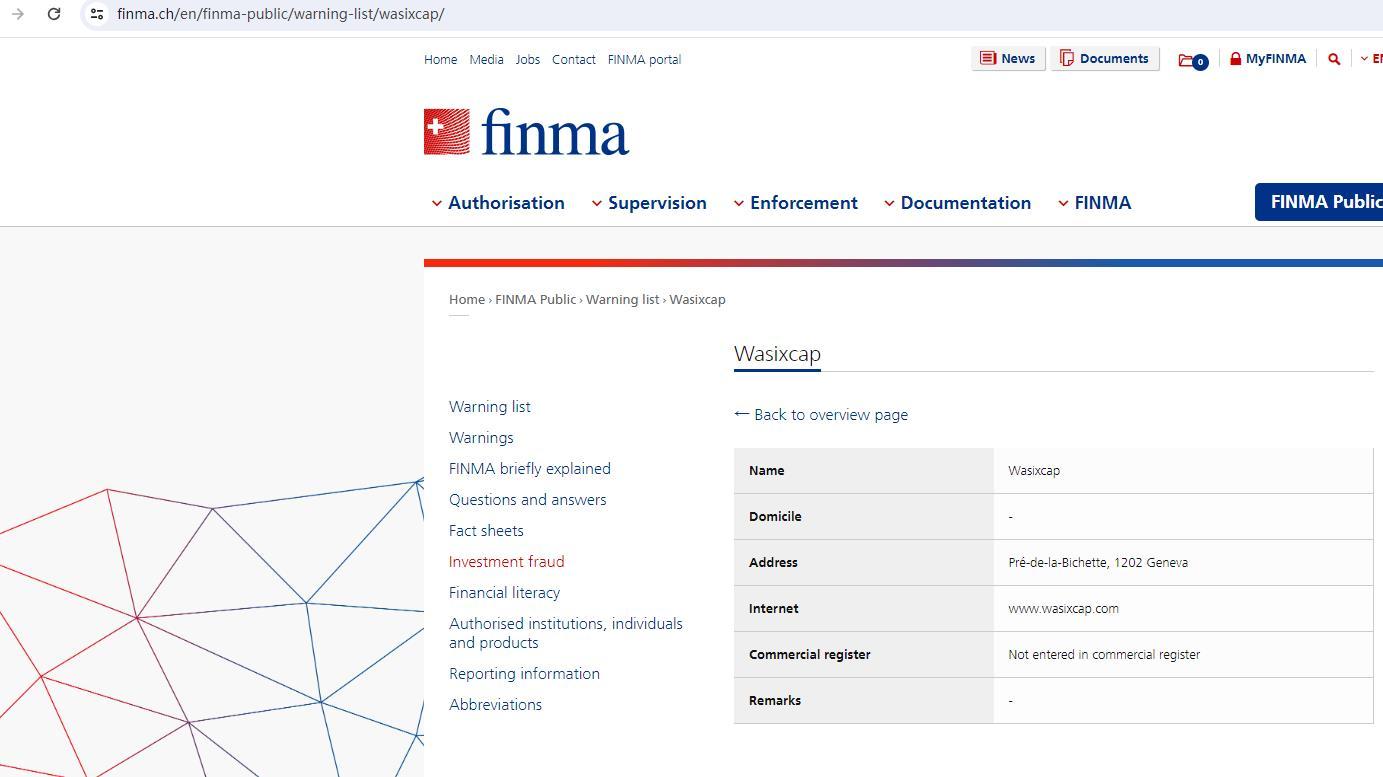
Task: Open Authorised institutions, individuals and products
Action: coord(566,633)
